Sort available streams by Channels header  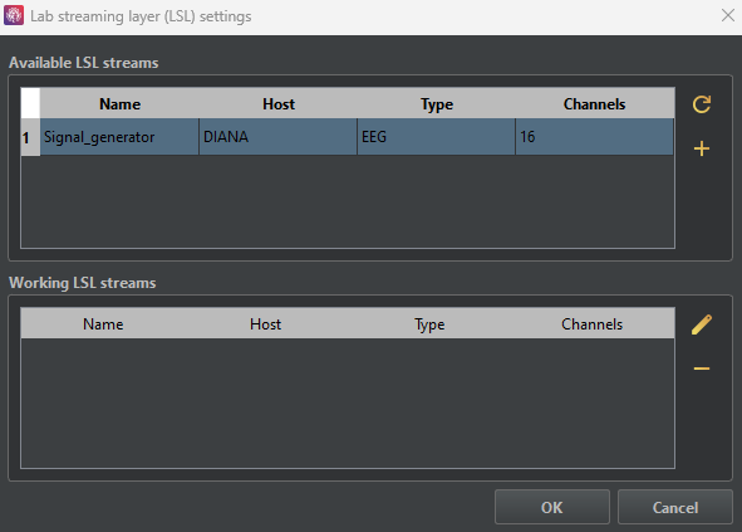point(594,104)
